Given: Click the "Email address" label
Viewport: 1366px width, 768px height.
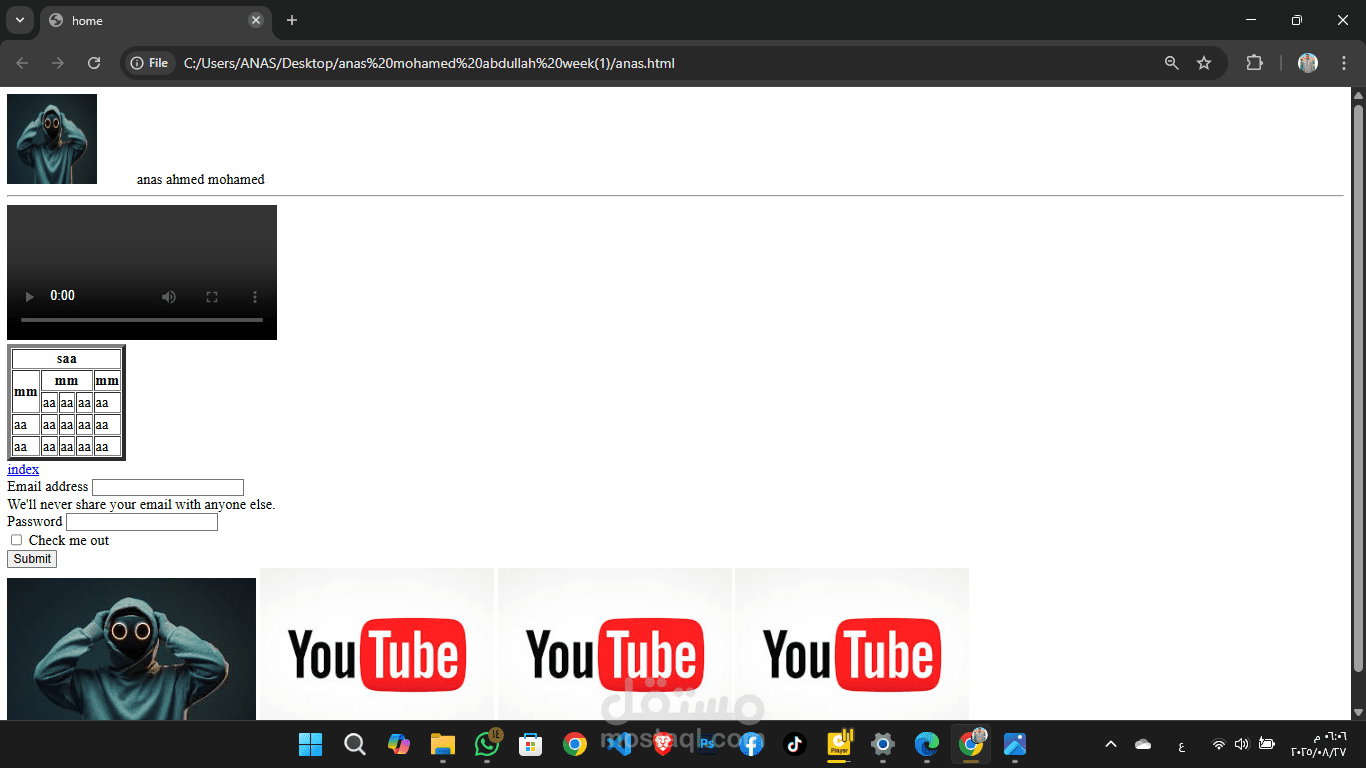Looking at the screenshot, I should tap(48, 487).
